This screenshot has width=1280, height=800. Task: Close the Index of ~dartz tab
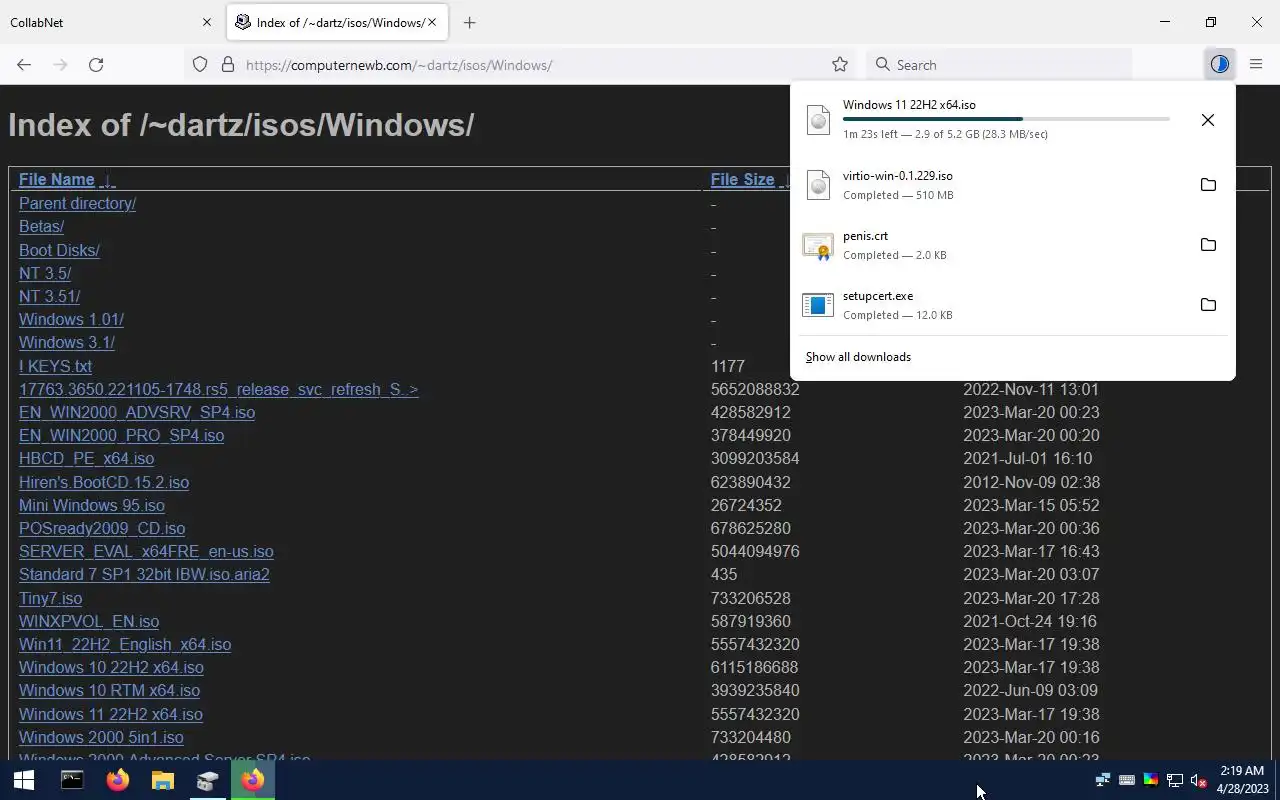point(432,22)
